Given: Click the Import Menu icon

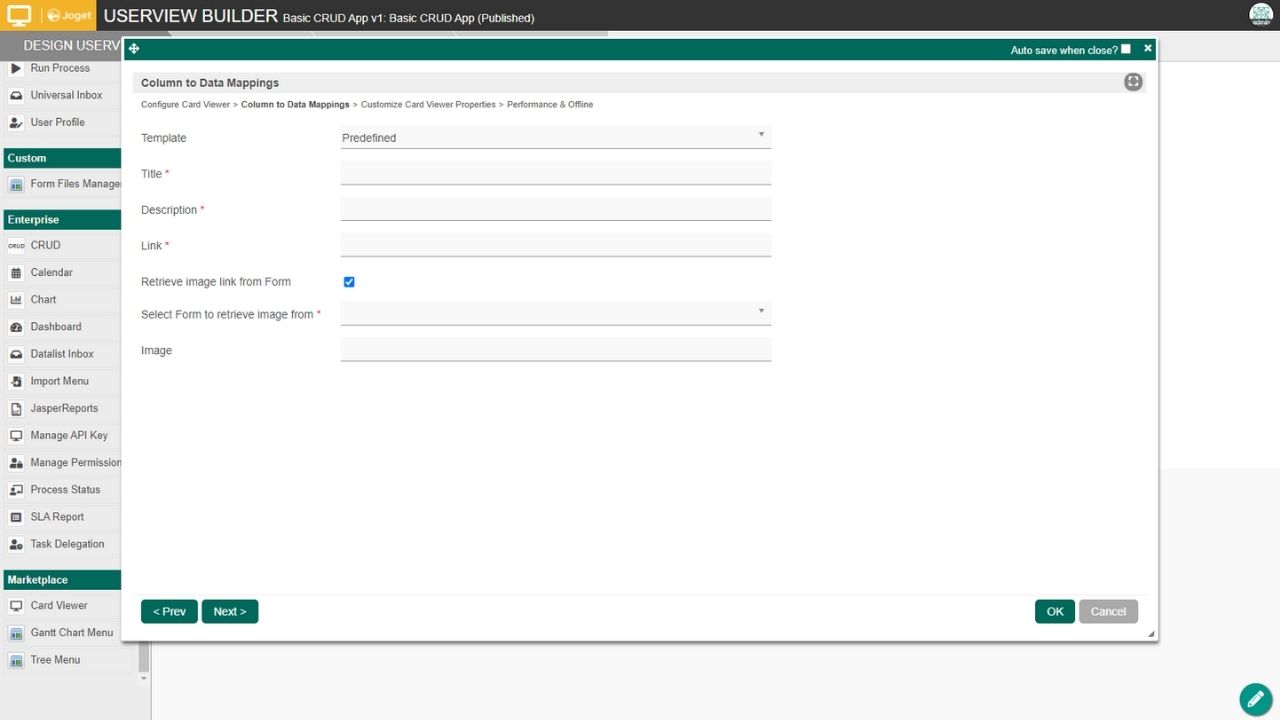Looking at the screenshot, I should [x=16, y=381].
